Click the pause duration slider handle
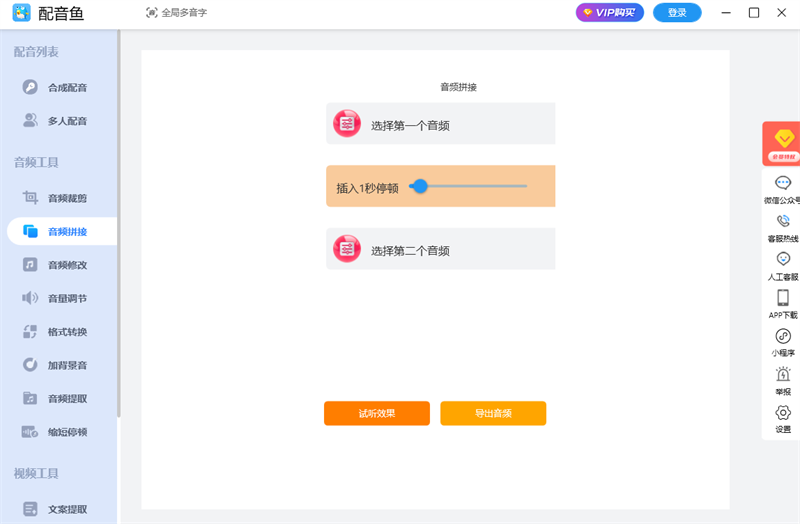Screen dimensions: 800x524 click(420, 186)
